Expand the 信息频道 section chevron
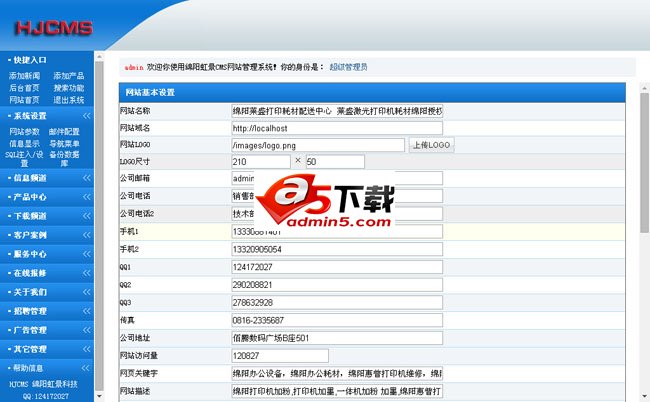650x402 pixels. [87, 178]
